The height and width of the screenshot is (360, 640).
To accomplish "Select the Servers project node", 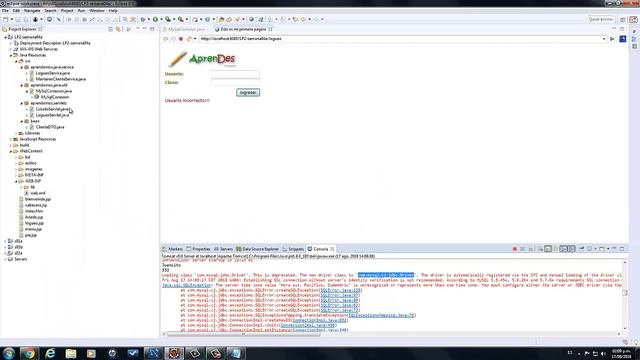I will pos(20,259).
